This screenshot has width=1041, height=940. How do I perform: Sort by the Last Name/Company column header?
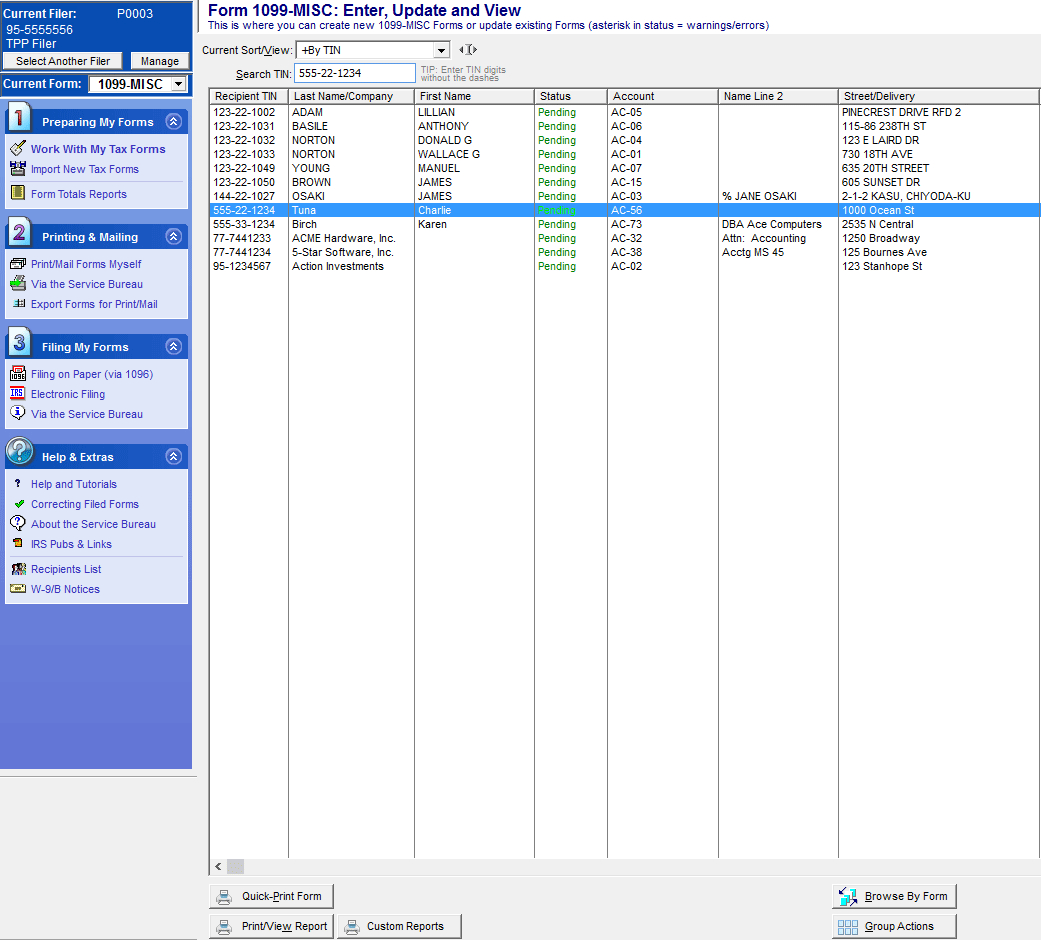(350, 96)
